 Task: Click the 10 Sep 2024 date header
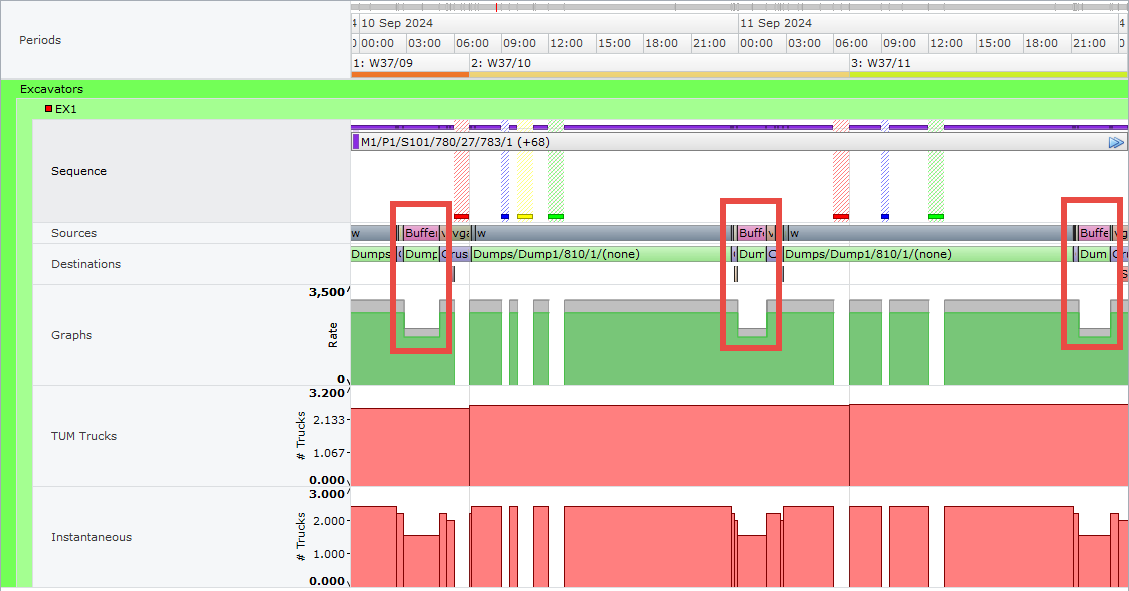(x=397, y=23)
